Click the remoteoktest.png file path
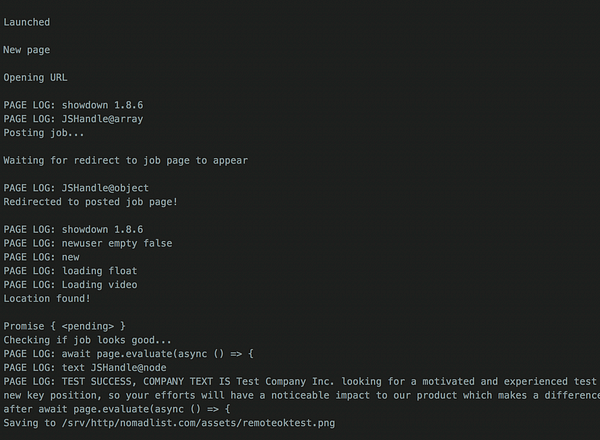This screenshot has width=600, height=440. coord(198,423)
